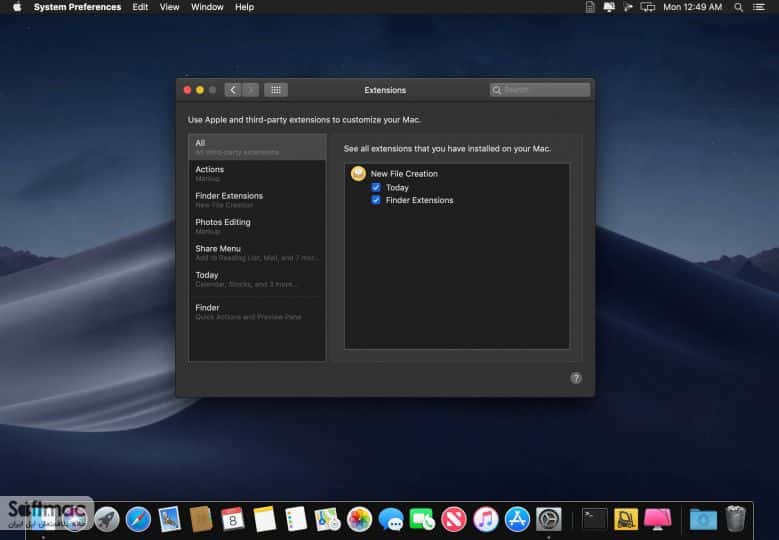Open Notes from the Dock
The width and height of the screenshot is (779, 540).
coord(264,519)
